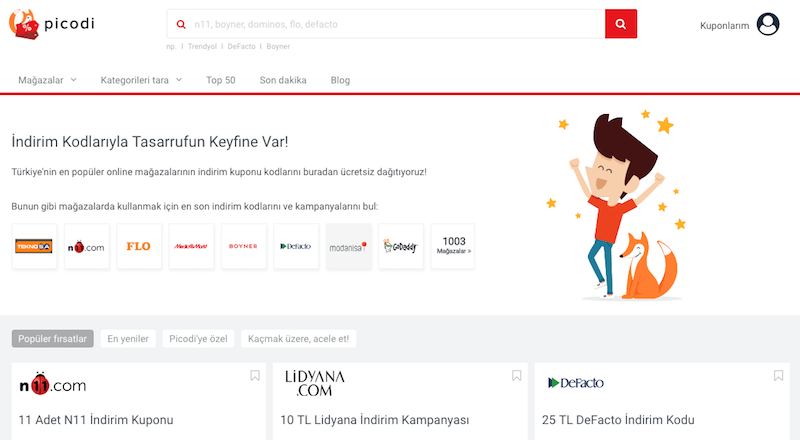Open the MediaMarkt store logo tile
Screen dimensions: 800x440
[191, 246]
